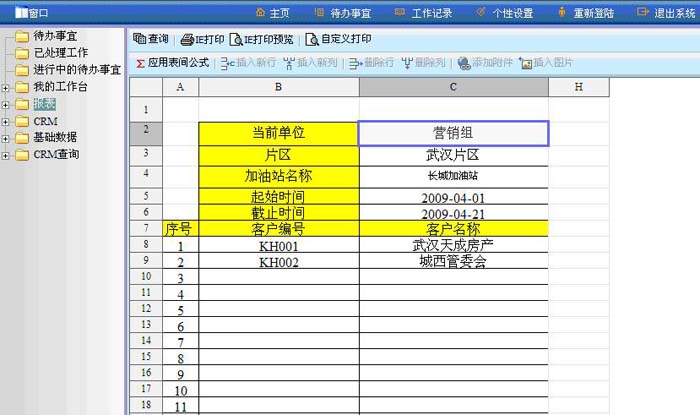Open 主页 home in top menu
This screenshot has width=700, height=415.
coord(272,13)
